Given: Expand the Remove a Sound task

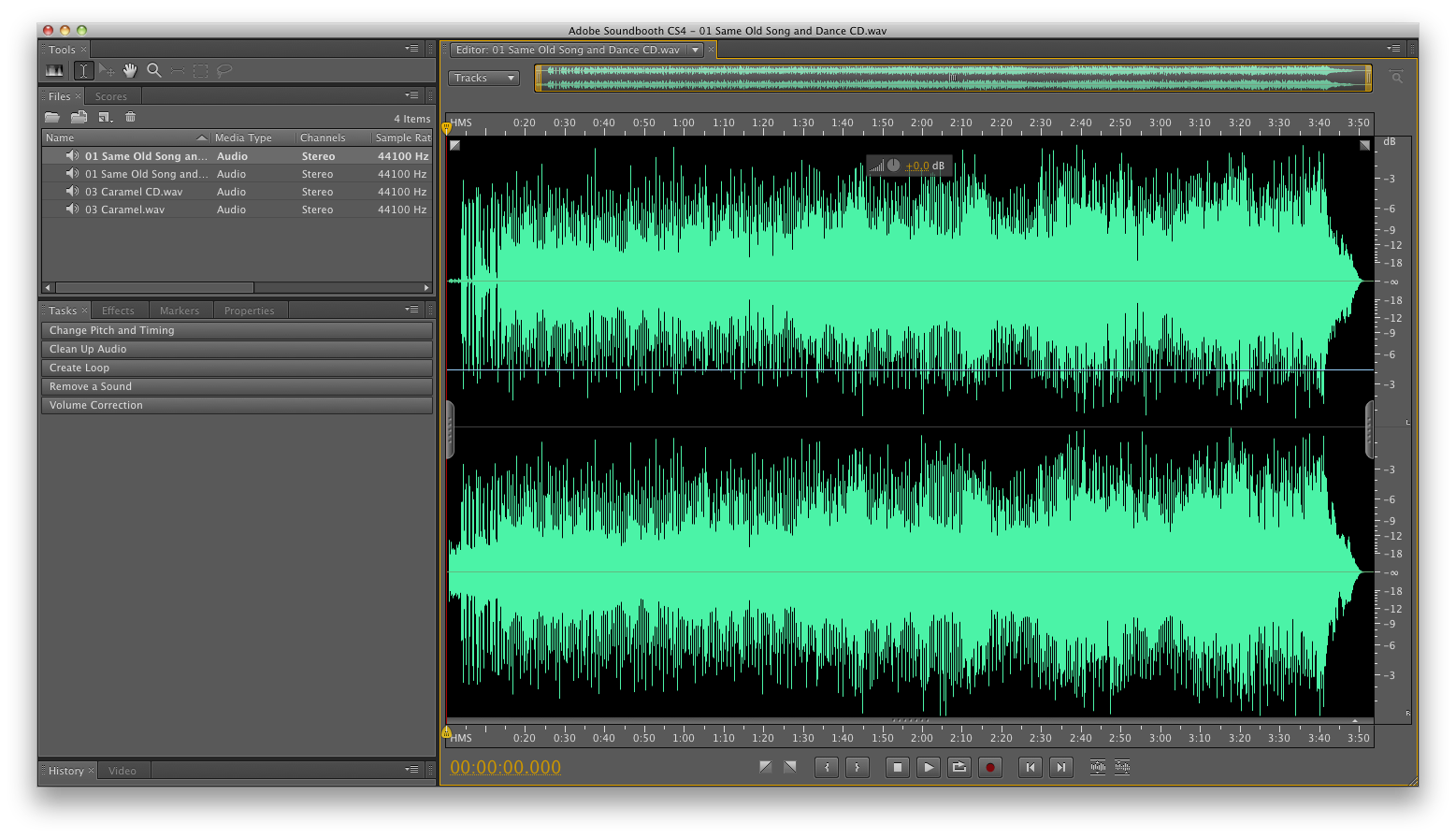Looking at the screenshot, I should point(237,386).
